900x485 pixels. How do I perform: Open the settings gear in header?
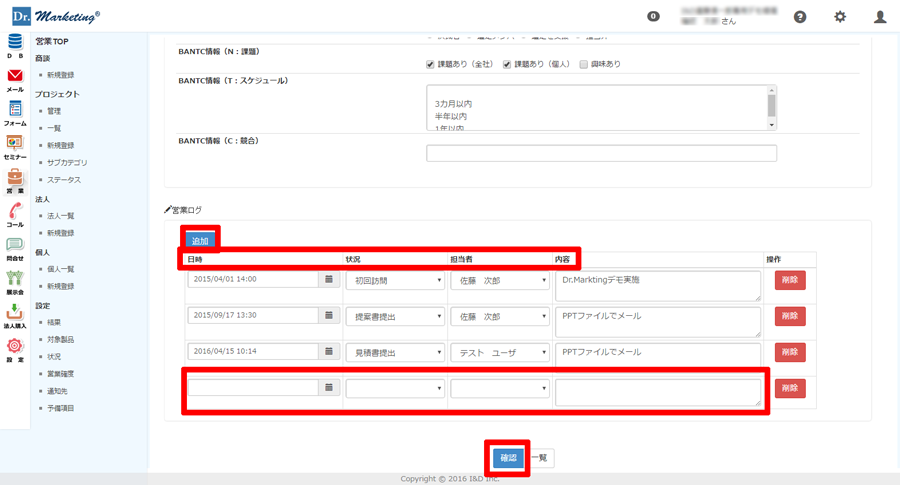coord(840,17)
